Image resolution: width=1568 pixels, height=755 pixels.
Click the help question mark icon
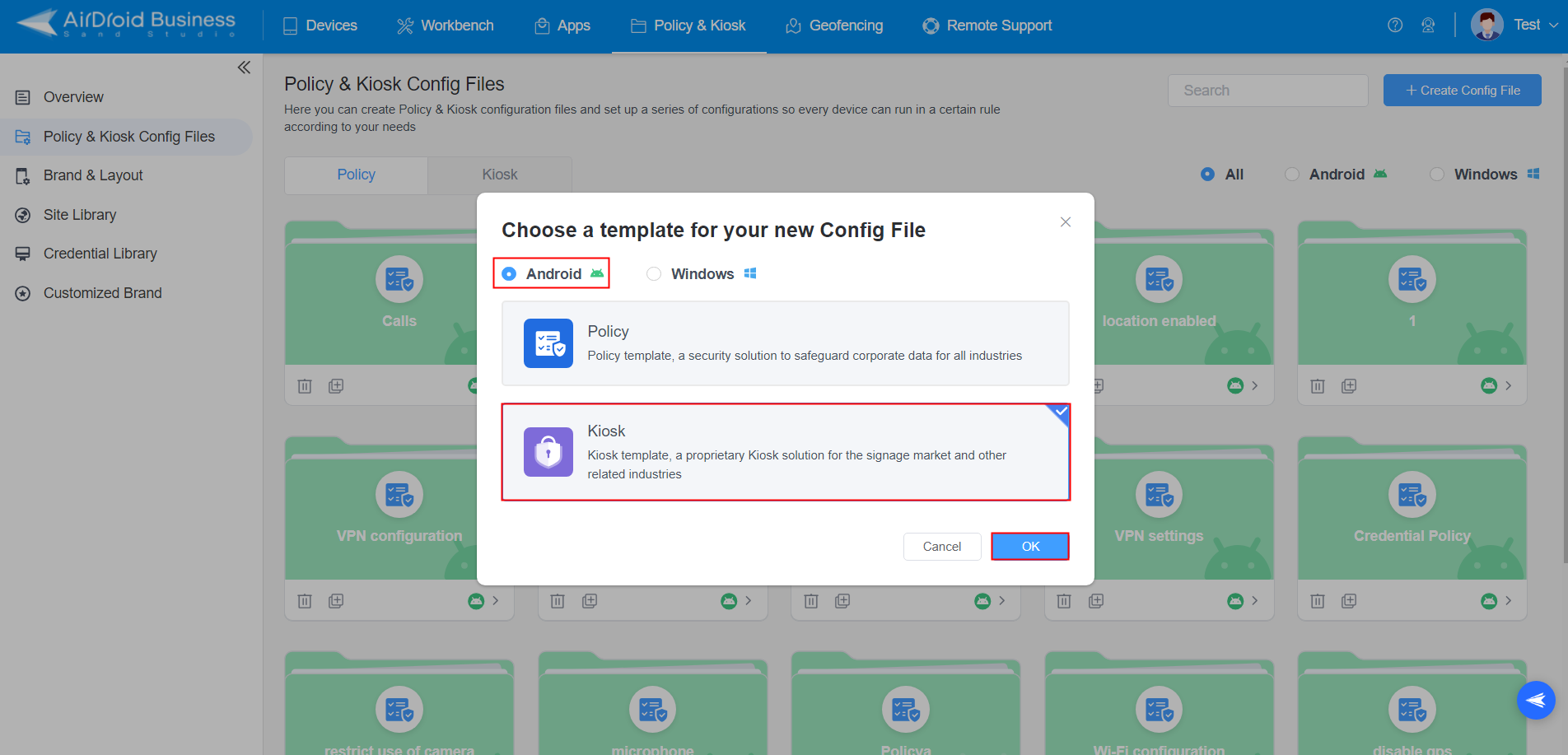pyautogui.click(x=1394, y=26)
